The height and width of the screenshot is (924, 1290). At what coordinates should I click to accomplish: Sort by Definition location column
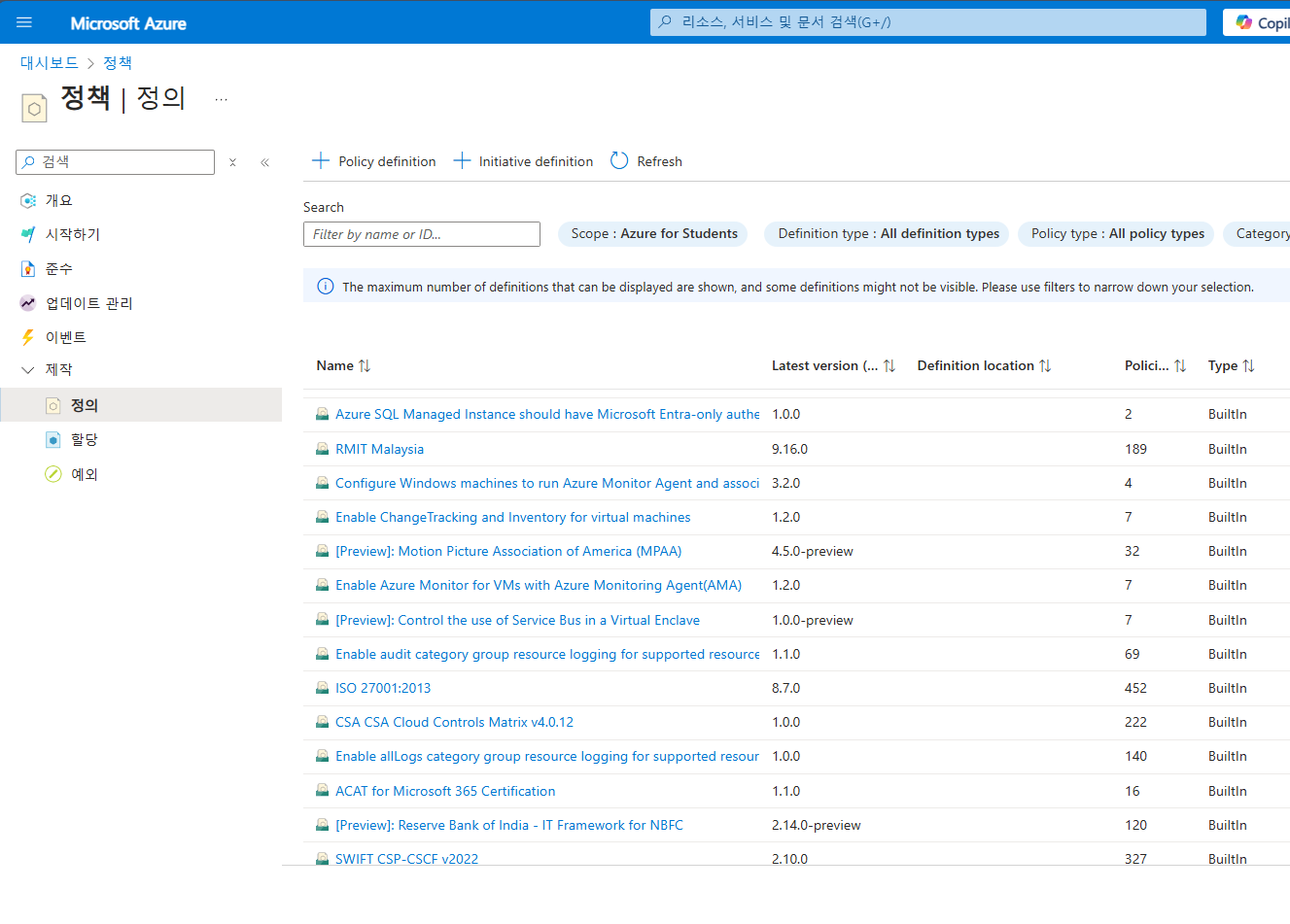pos(984,365)
